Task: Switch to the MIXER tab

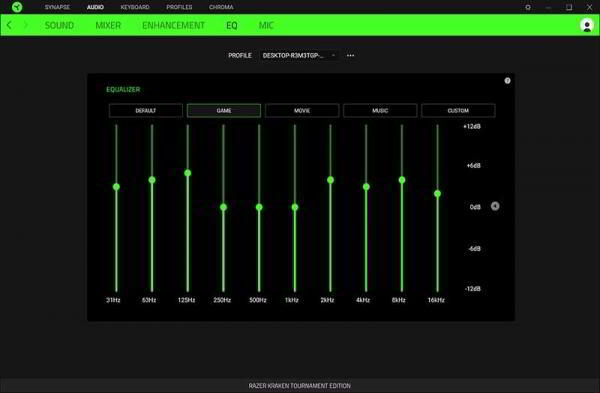Action: pyautogui.click(x=108, y=25)
